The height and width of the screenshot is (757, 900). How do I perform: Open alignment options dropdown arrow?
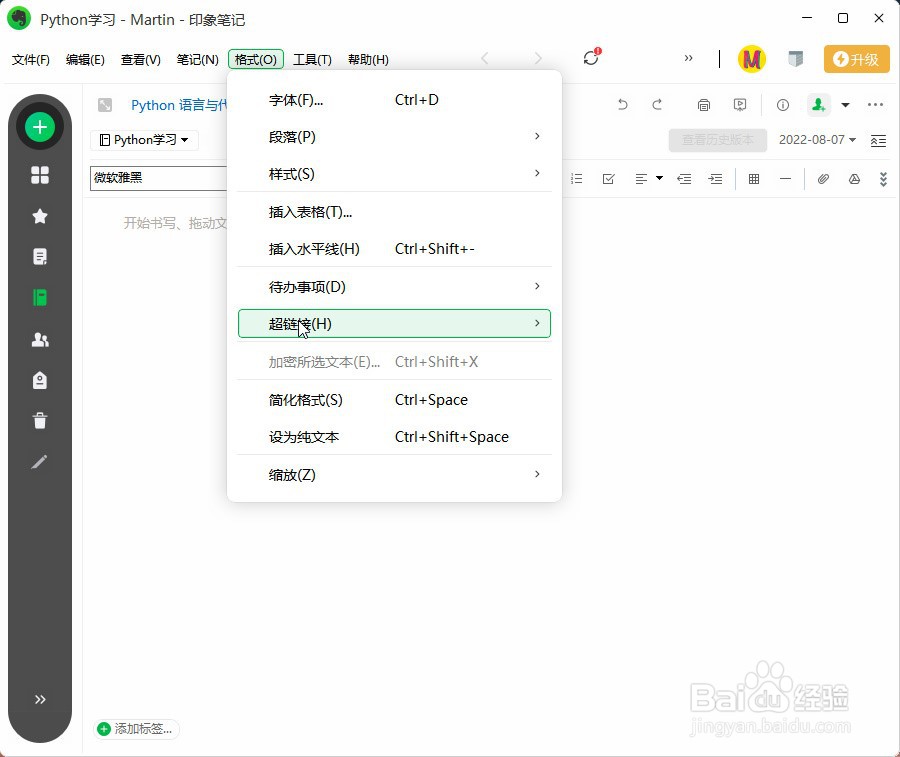(x=660, y=178)
